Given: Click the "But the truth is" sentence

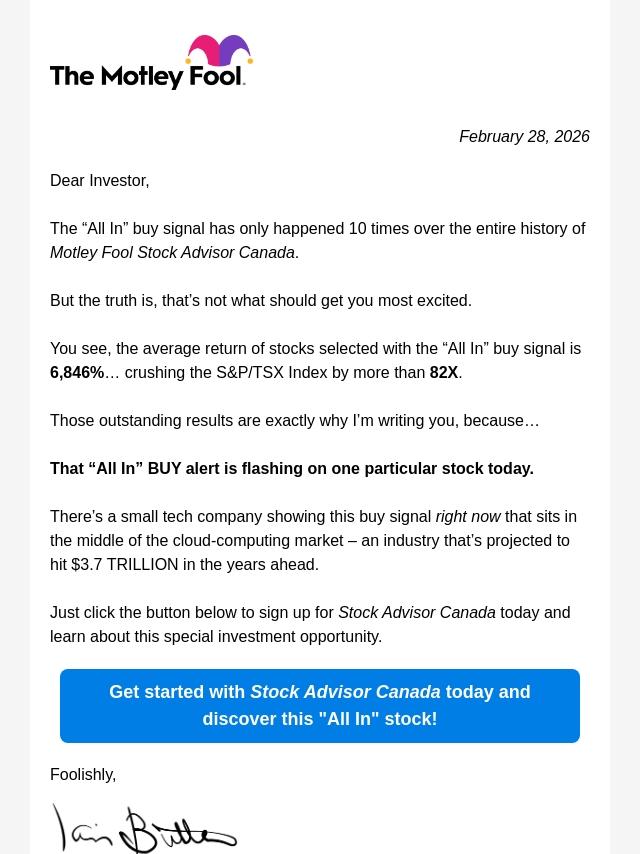Looking at the screenshot, I should (260, 300).
